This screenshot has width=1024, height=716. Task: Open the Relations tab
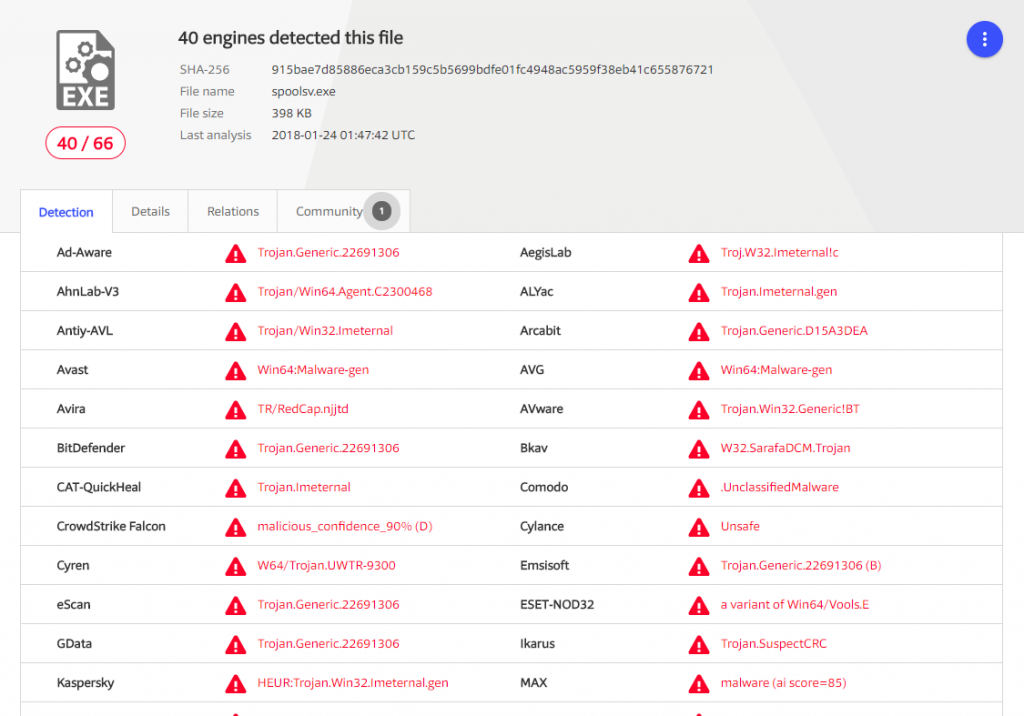232,211
